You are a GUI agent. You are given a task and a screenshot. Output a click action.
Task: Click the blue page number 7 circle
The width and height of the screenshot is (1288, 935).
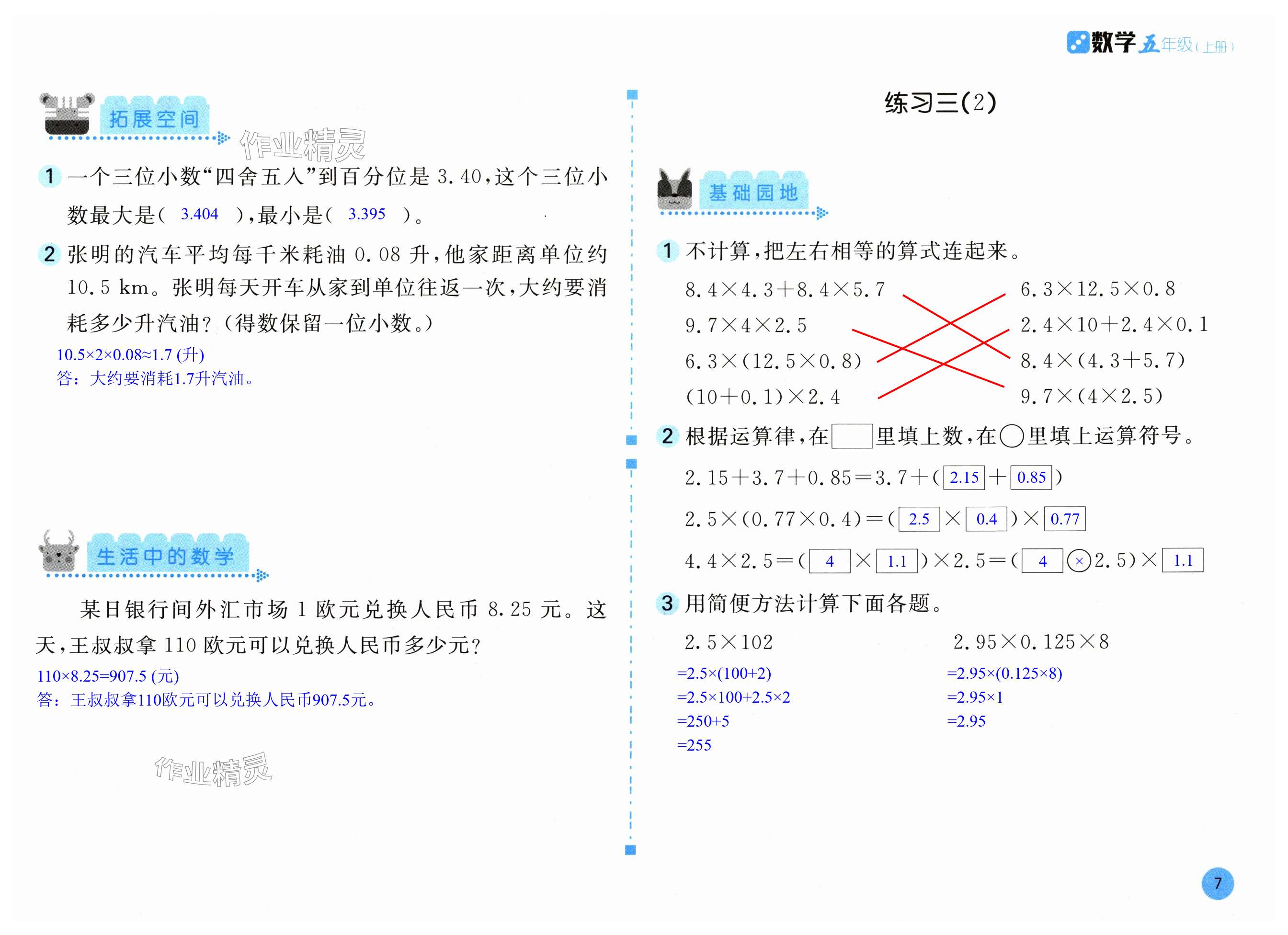tap(1218, 883)
